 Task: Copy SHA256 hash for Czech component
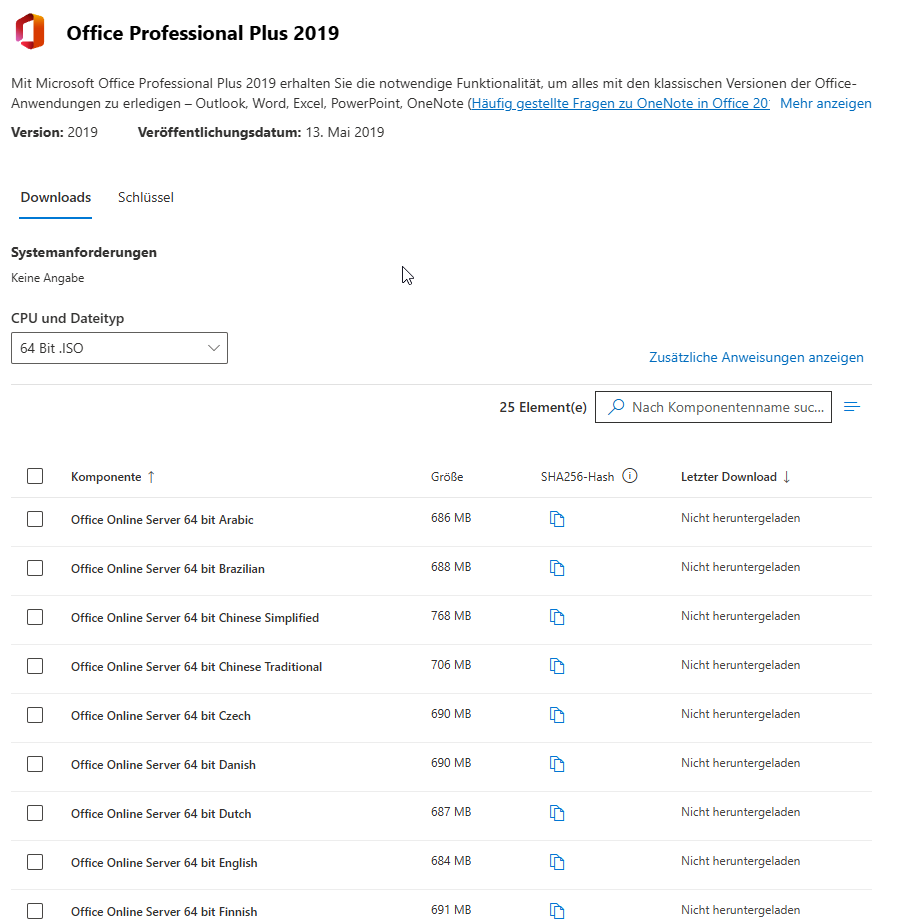point(557,715)
